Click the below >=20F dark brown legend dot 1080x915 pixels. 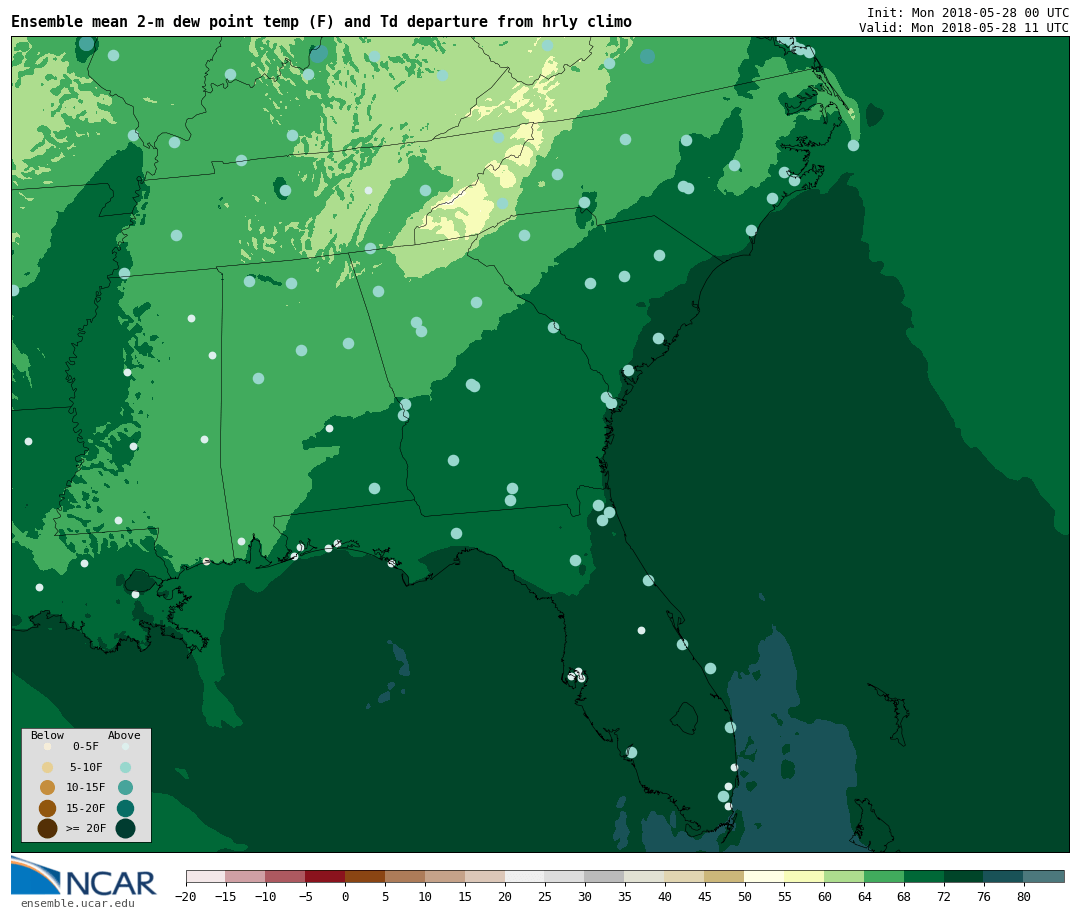48,828
